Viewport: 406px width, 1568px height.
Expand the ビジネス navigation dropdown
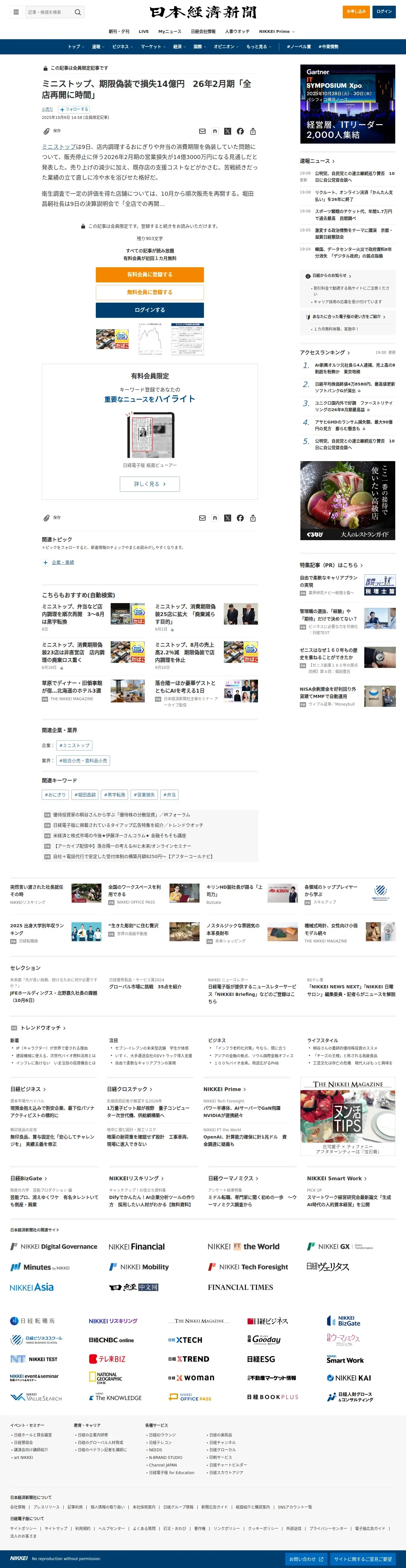click(x=122, y=47)
